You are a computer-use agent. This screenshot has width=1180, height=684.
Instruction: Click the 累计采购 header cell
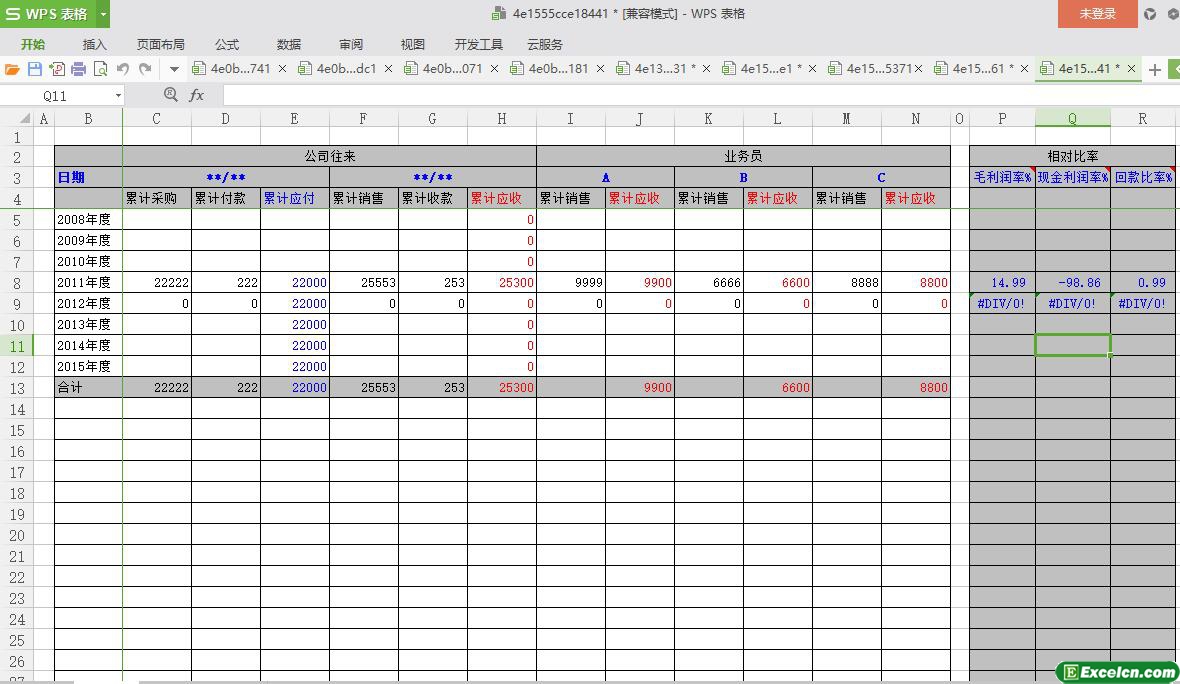[157, 199]
